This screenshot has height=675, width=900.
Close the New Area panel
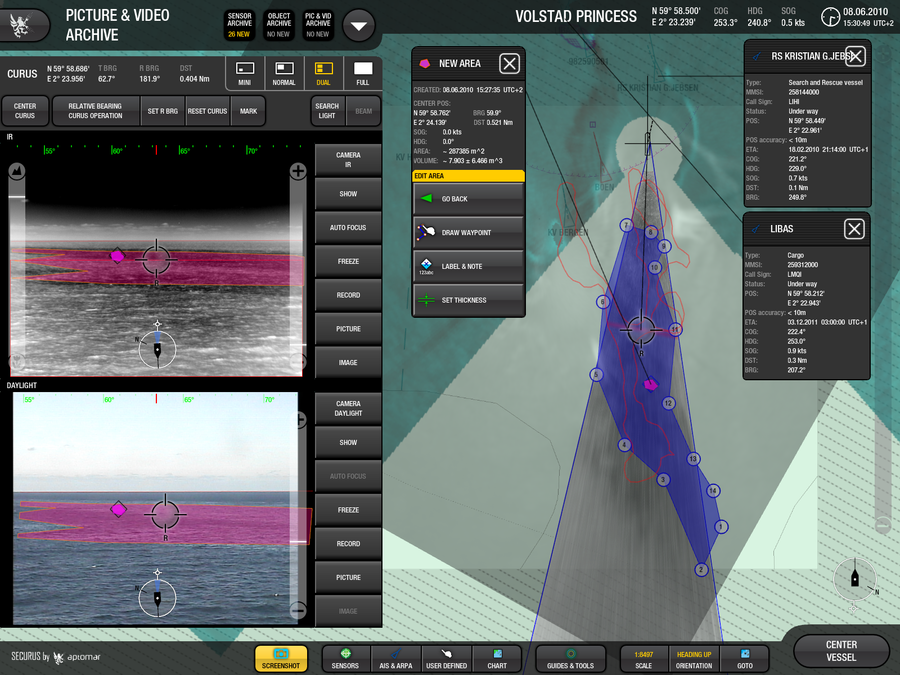[509, 63]
